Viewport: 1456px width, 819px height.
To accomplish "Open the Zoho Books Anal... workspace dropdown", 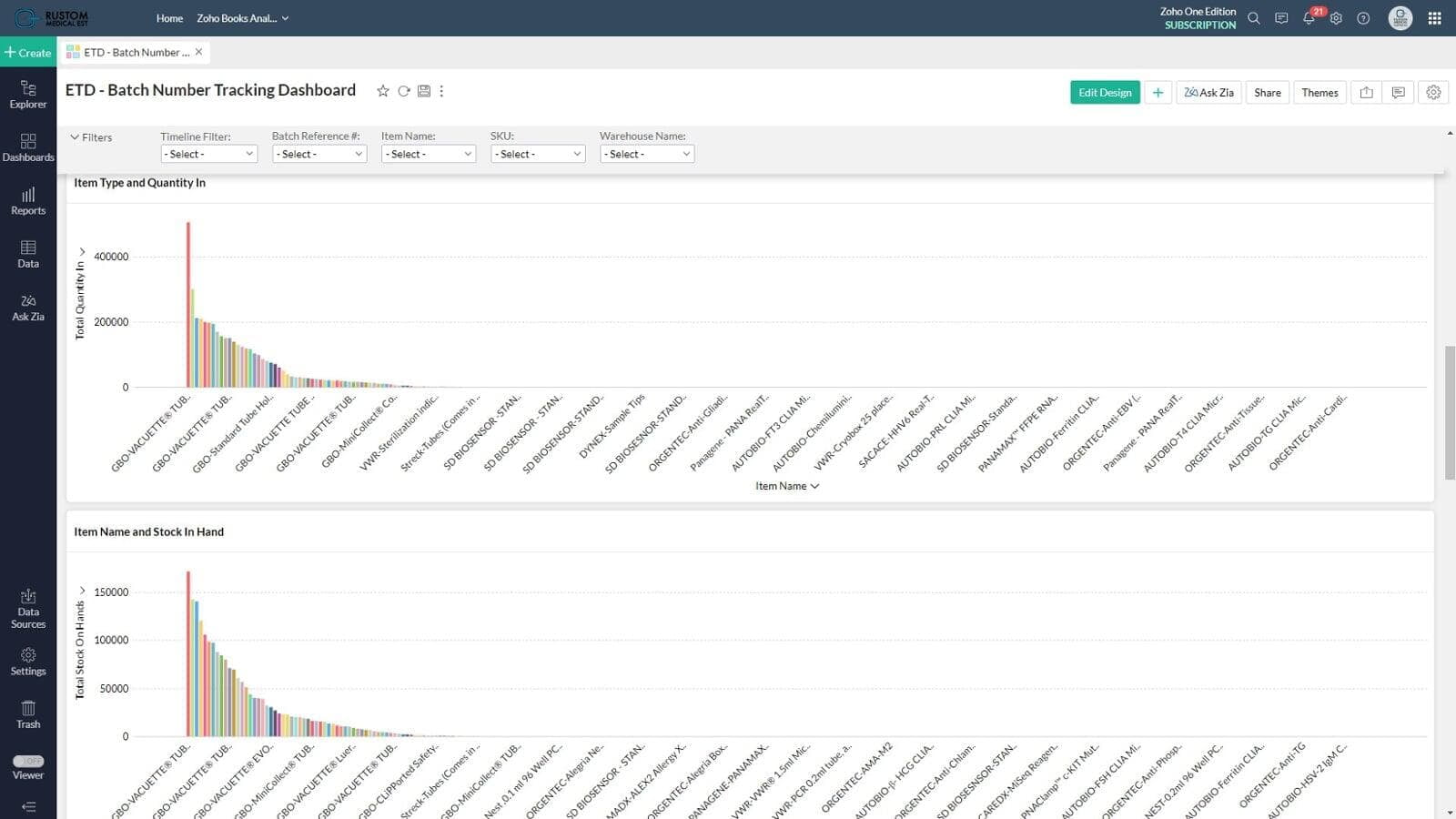I will point(242,18).
